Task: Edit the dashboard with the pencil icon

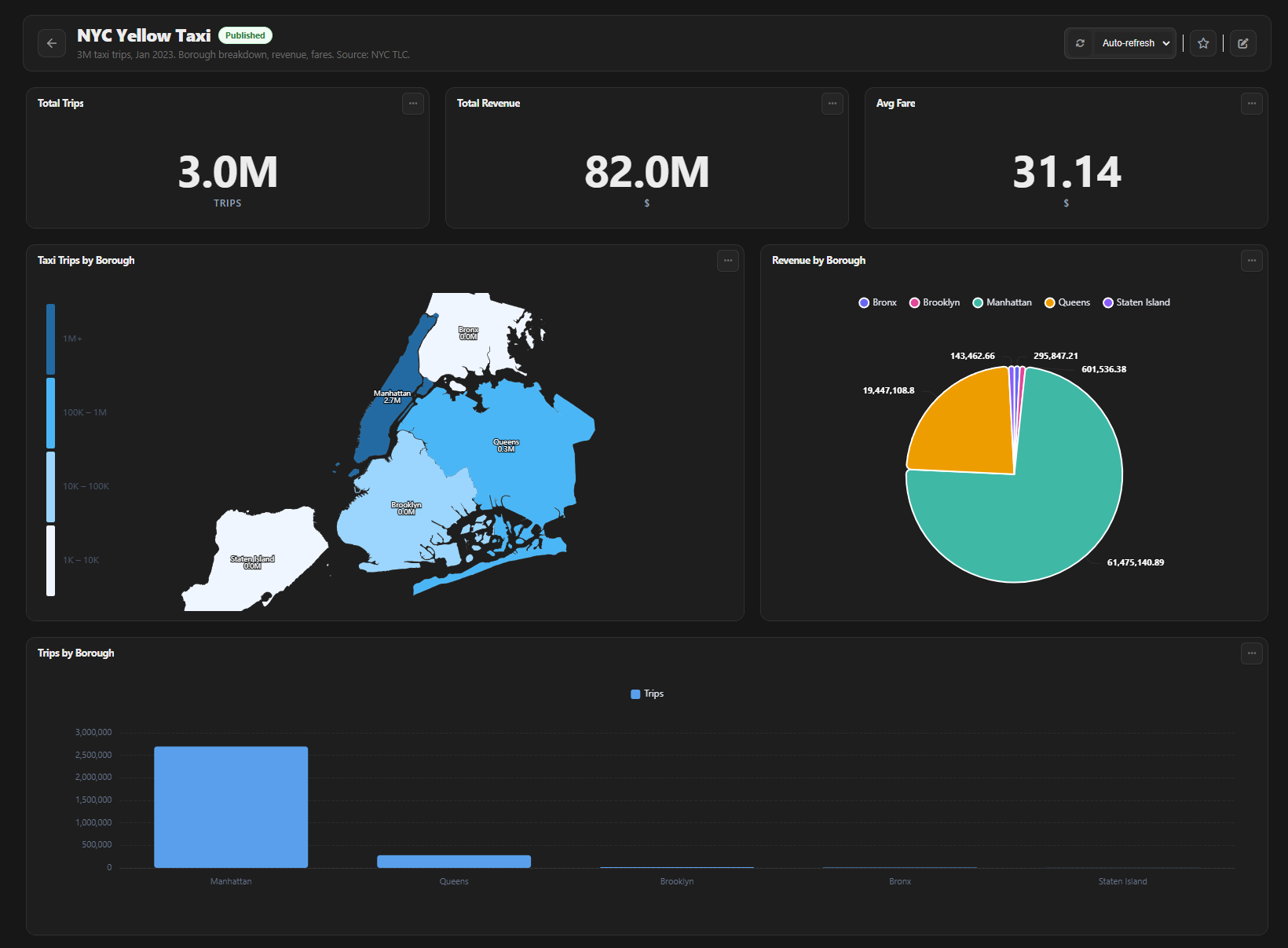Action: tap(1243, 43)
